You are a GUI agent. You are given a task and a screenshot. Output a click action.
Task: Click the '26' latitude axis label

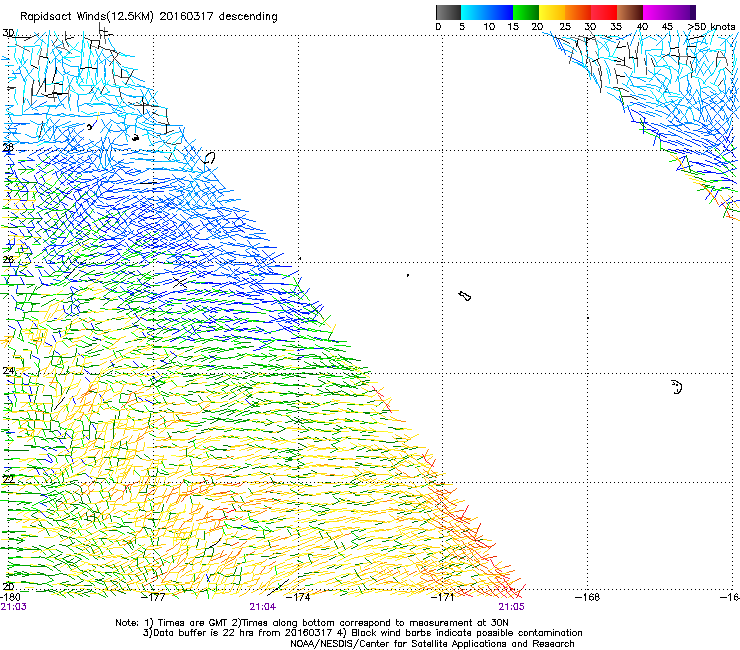[8, 260]
